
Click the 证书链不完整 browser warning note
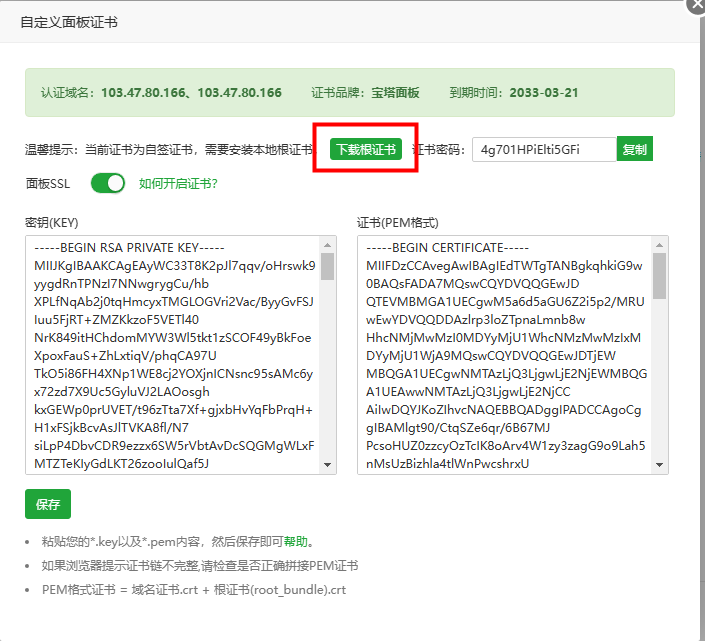click(200, 565)
